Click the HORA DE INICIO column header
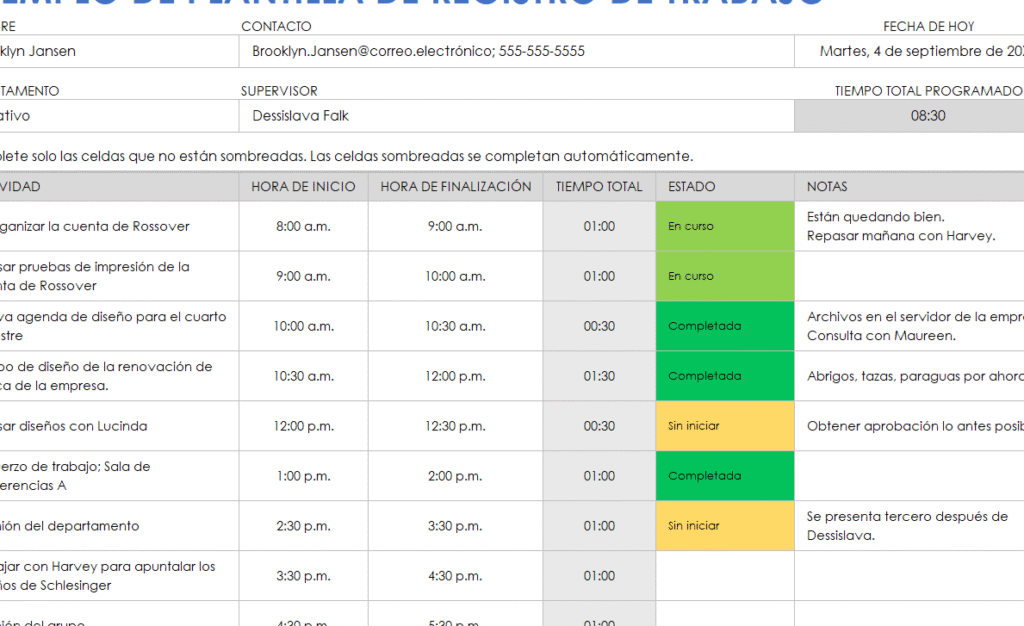 tap(303, 187)
